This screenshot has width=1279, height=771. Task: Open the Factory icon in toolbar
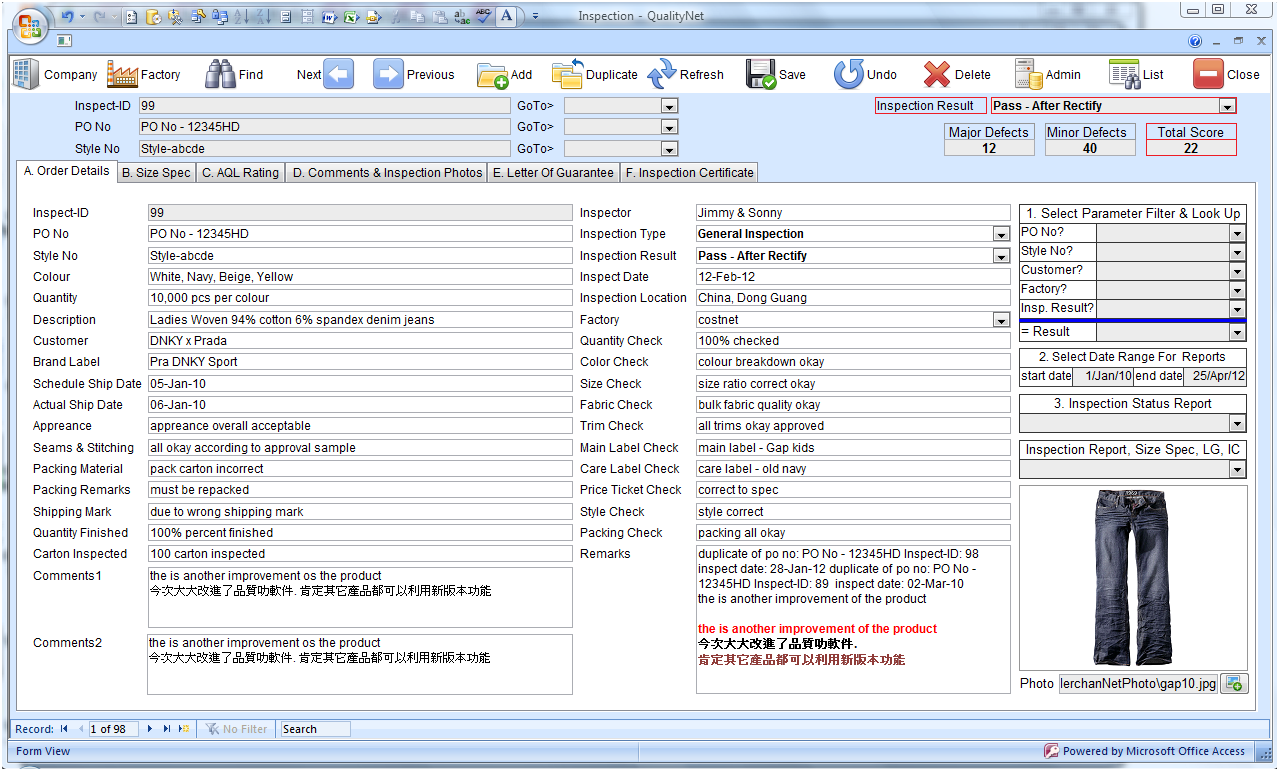tap(122, 74)
